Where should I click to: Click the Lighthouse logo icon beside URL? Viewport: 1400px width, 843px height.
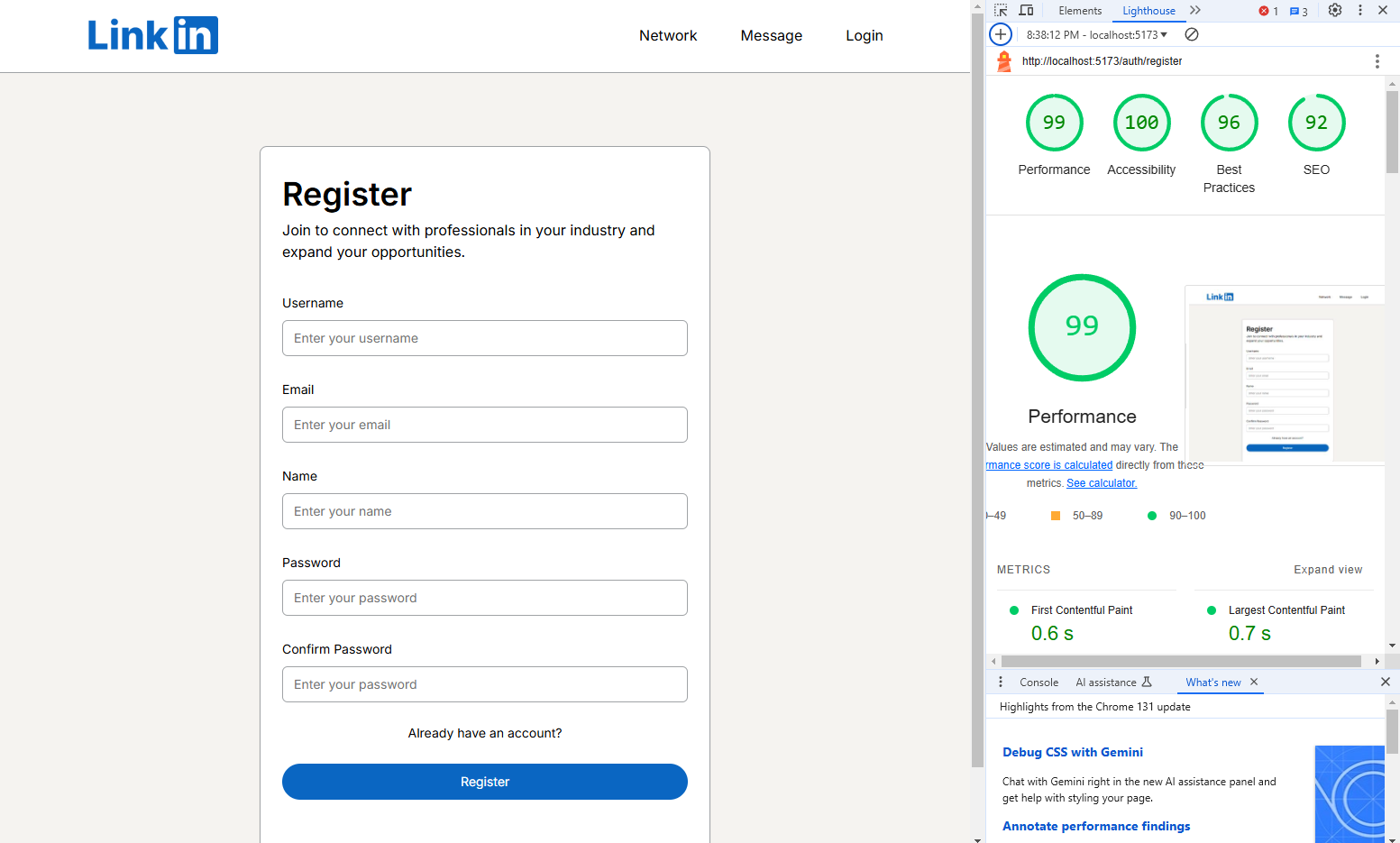(x=1004, y=61)
